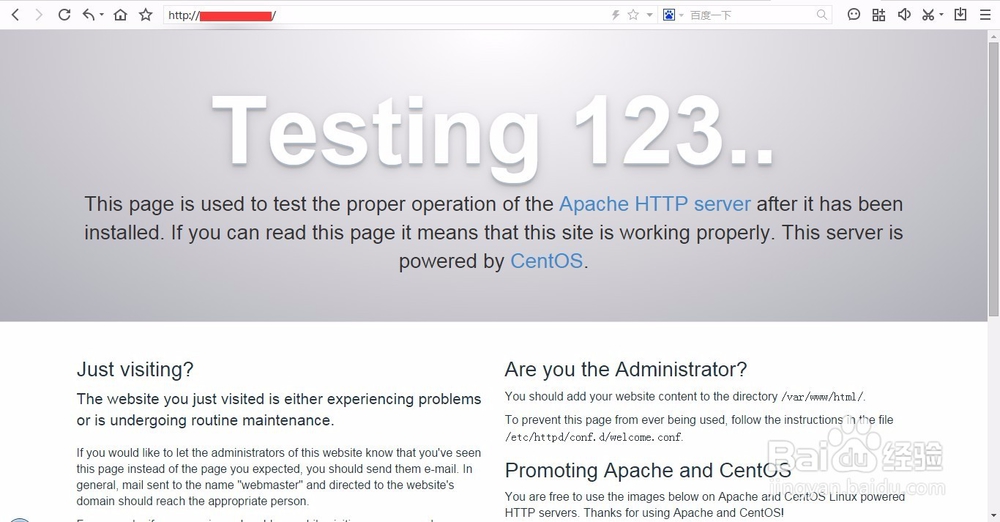The height and width of the screenshot is (522, 1000).
Task: Click the undo close tab arrow icon
Action: 89,15
